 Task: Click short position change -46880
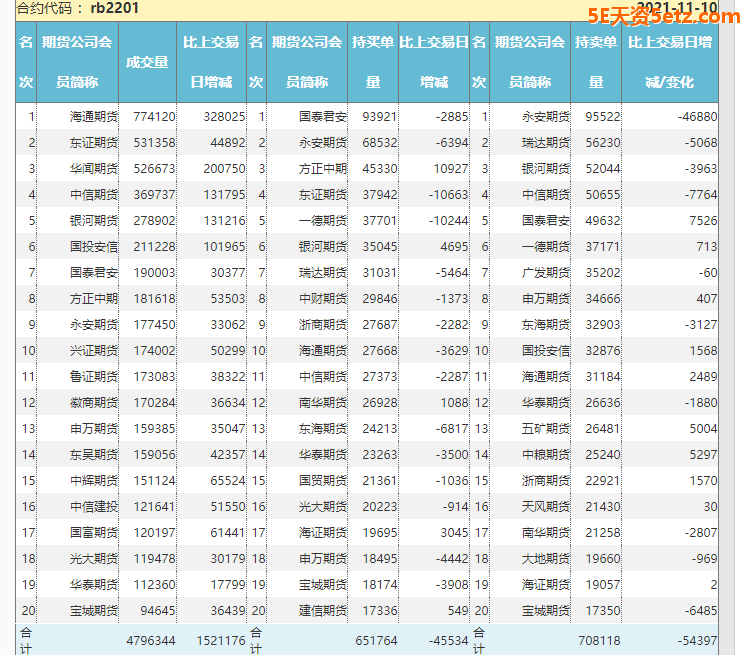tap(697, 116)
